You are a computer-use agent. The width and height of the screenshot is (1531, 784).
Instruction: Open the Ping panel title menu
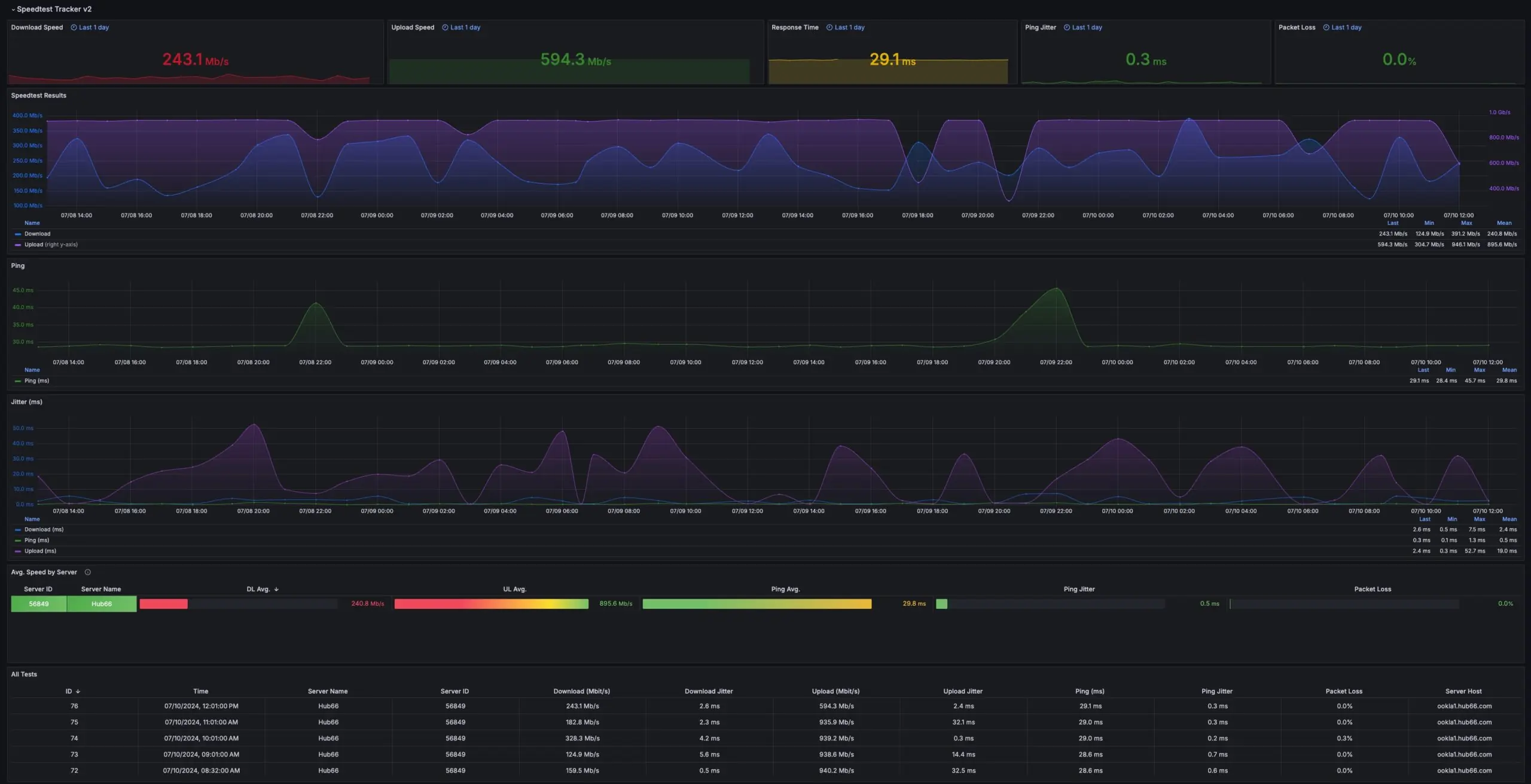click(x=18, y=266)
